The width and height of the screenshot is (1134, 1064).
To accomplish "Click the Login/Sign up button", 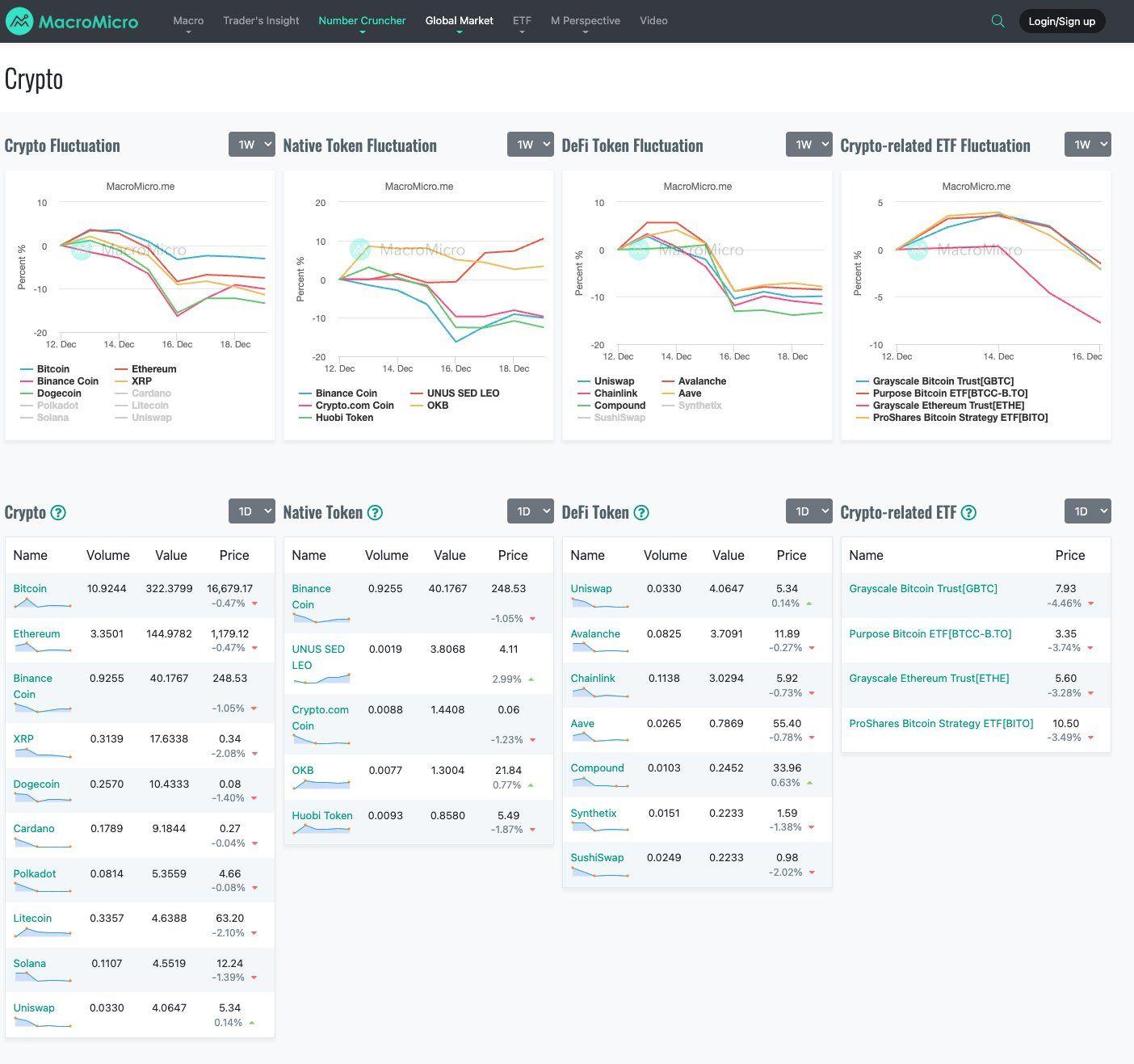I will pos(1061,21).
